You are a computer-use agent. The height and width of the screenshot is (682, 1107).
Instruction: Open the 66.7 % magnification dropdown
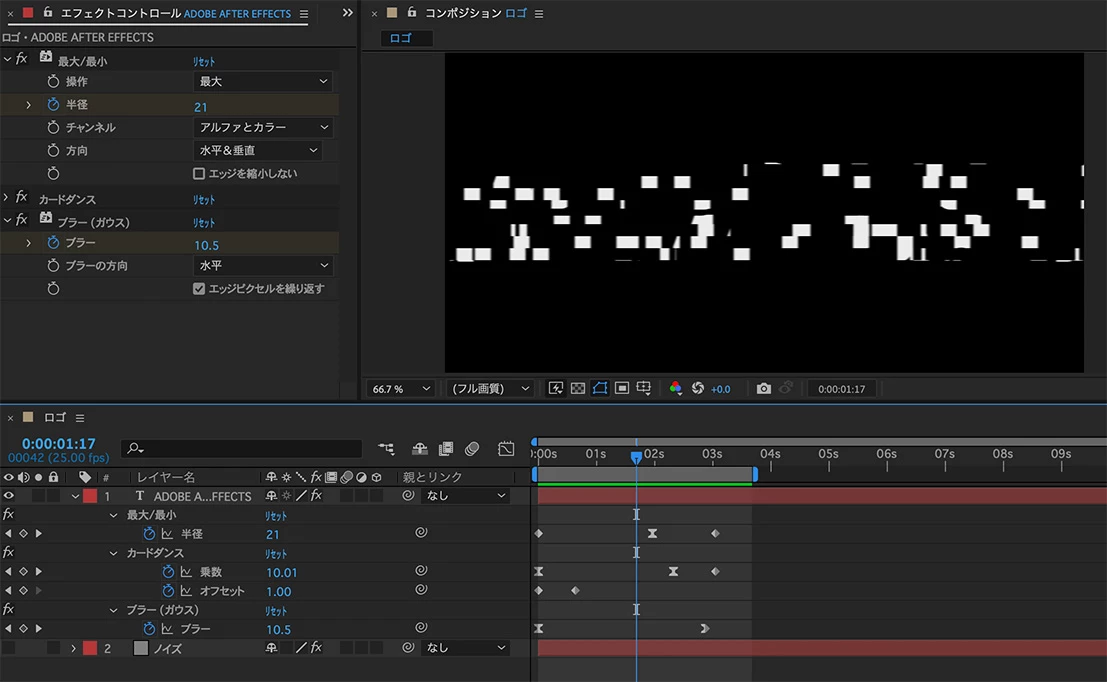[400, 389]
